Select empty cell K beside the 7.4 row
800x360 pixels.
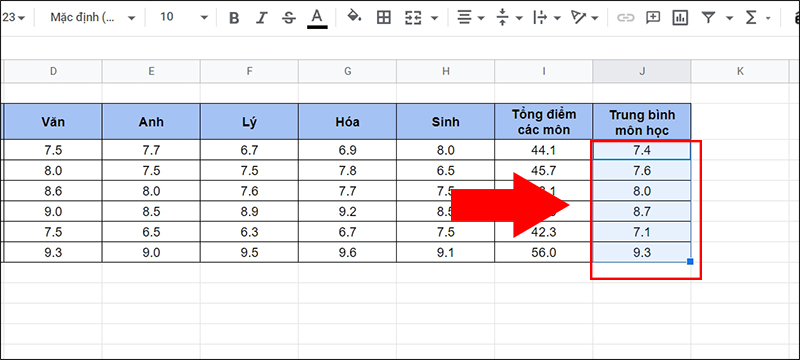pyautogui.click(x=740, y=150)
